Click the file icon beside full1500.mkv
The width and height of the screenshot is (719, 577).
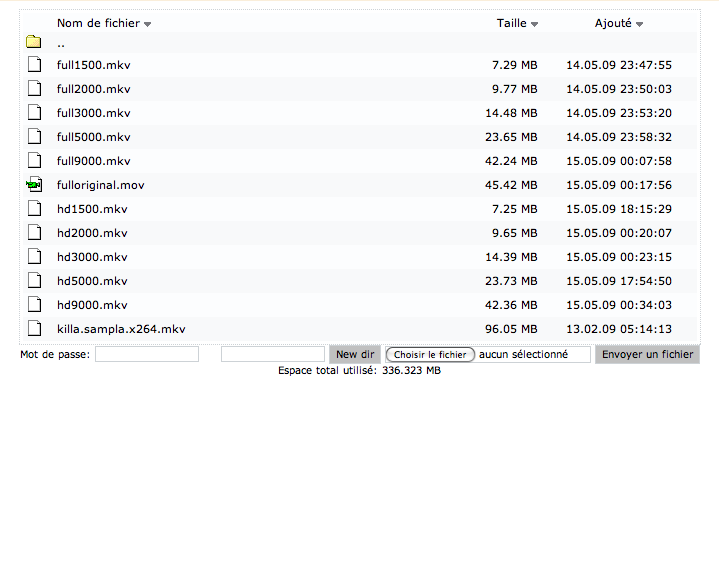tap(34, 64)
